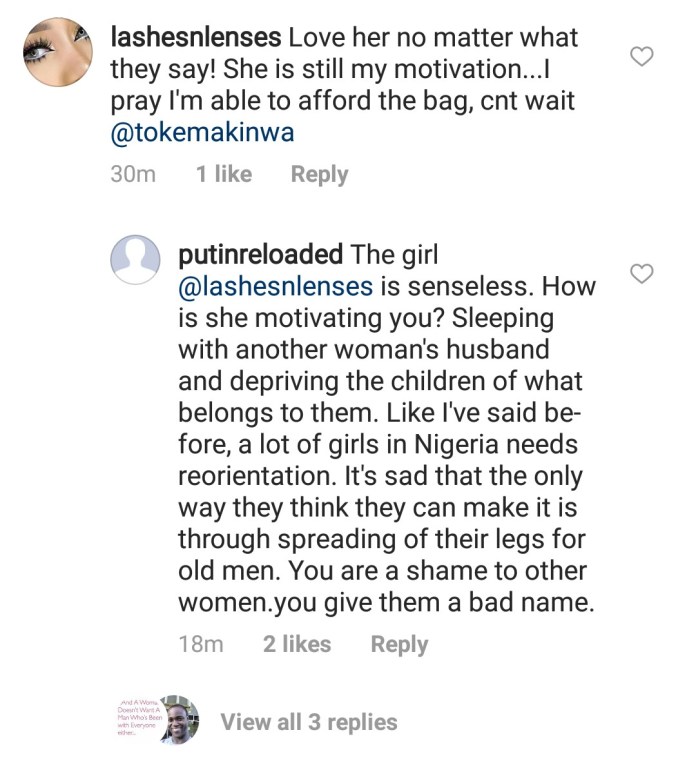Image resolution: width=696 pixels, height=759 pixels.
Task: Expand View all 3 replies
Action: [x=308, y=722]
